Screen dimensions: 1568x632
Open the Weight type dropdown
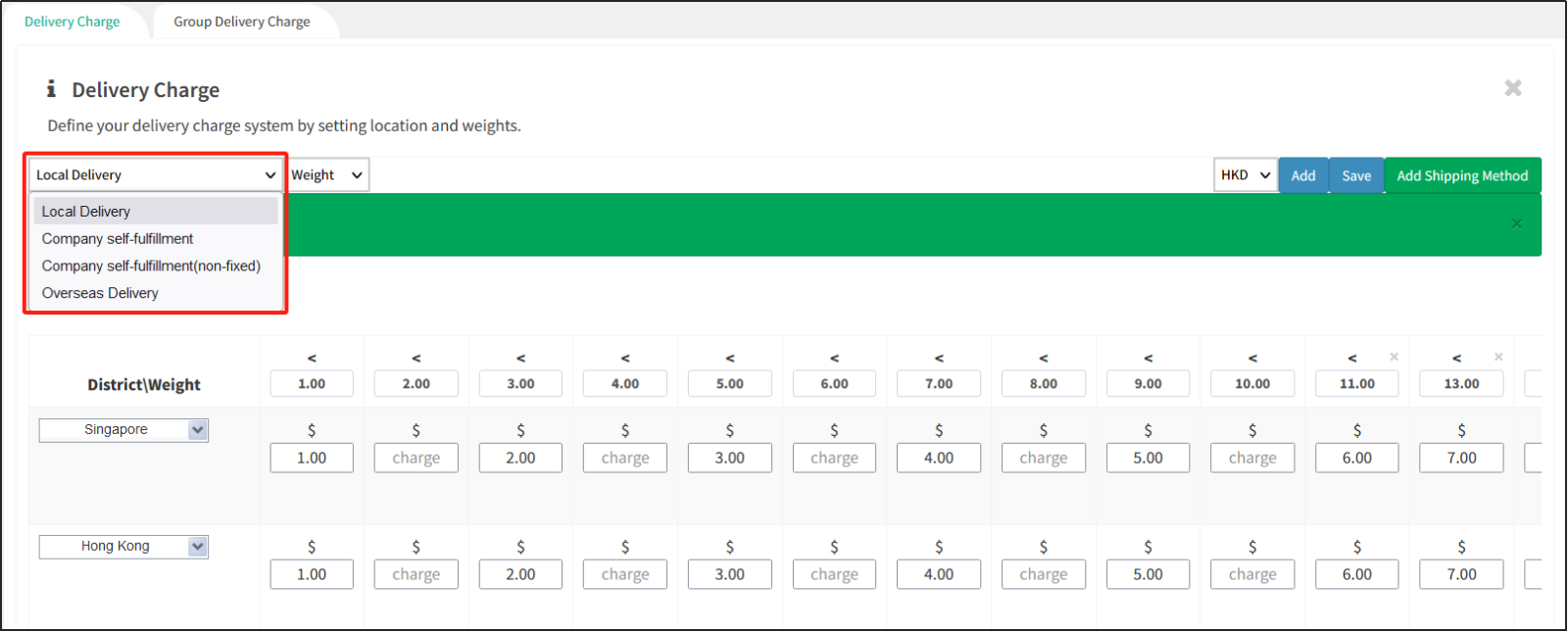(x=327, y=175)
